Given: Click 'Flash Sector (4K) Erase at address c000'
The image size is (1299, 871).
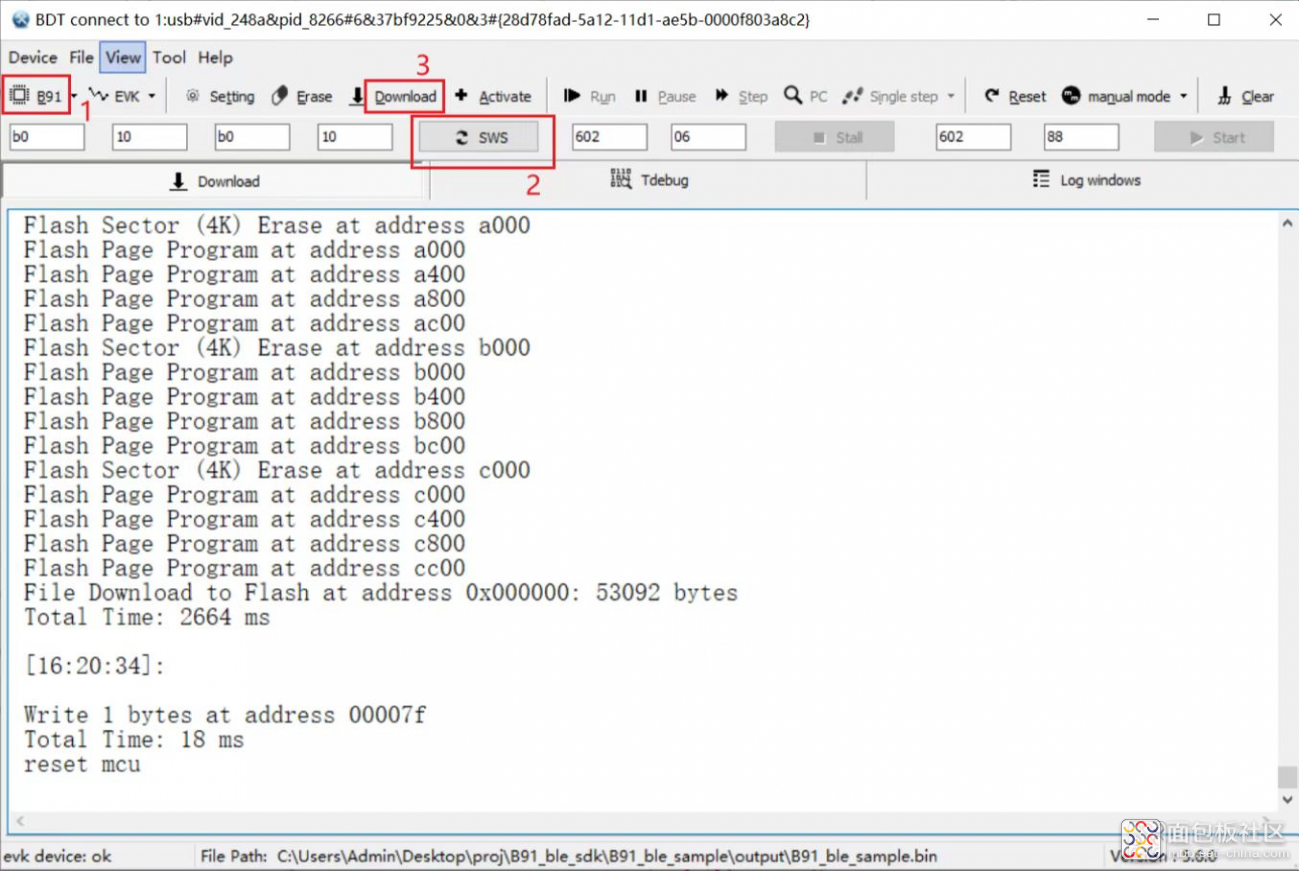Looking at the screenshot, I should [277, 471].
